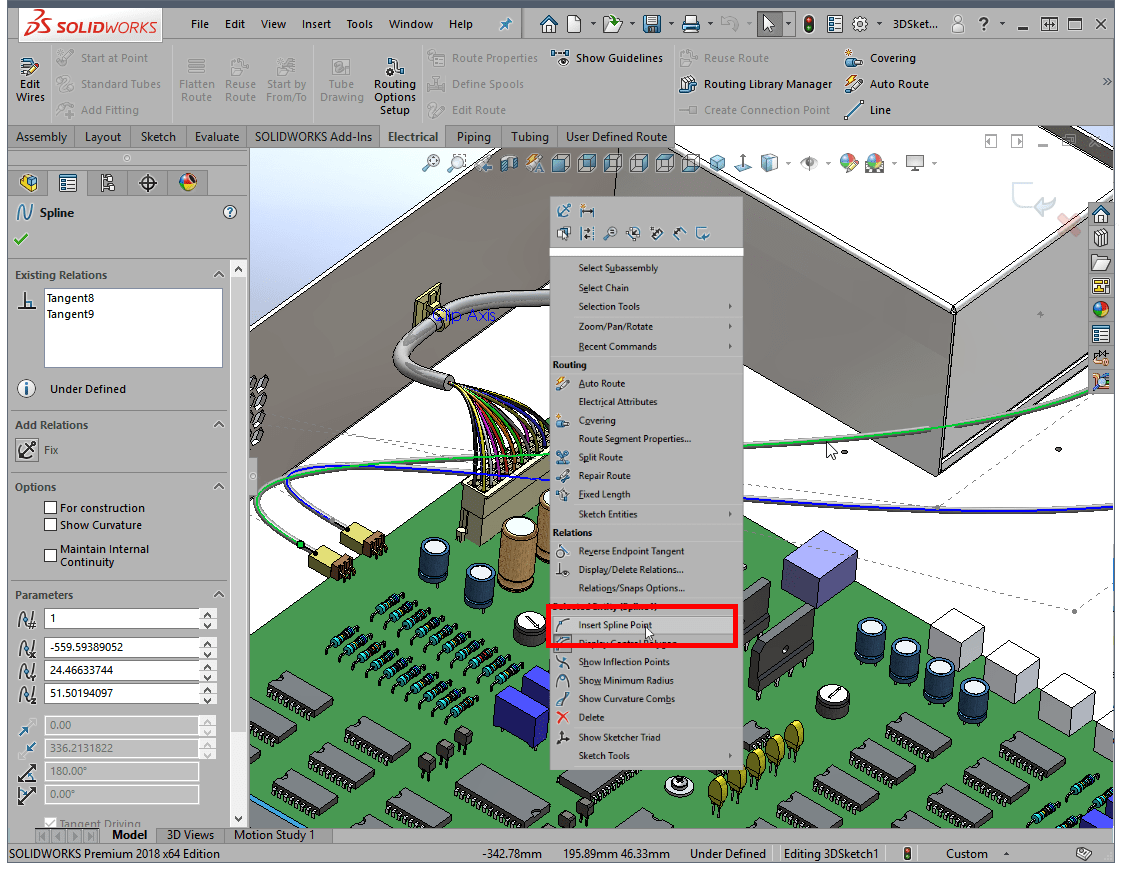Image resolution: width=1122 pixels, height=870 pixels.
Task: Open Routing Options Setup
Action: click(394, 84)
